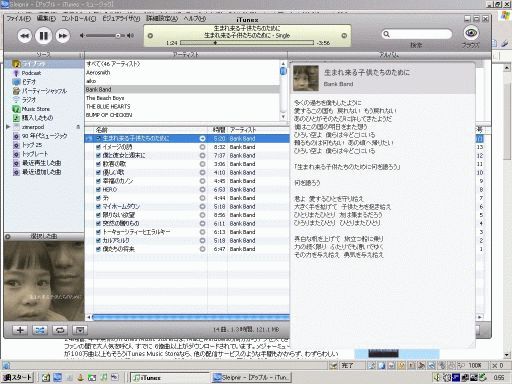The width and height of the screenshot is (512, 384).
Task: Uncheck the first song's checkbox
Action: click(x=98, y=138)
